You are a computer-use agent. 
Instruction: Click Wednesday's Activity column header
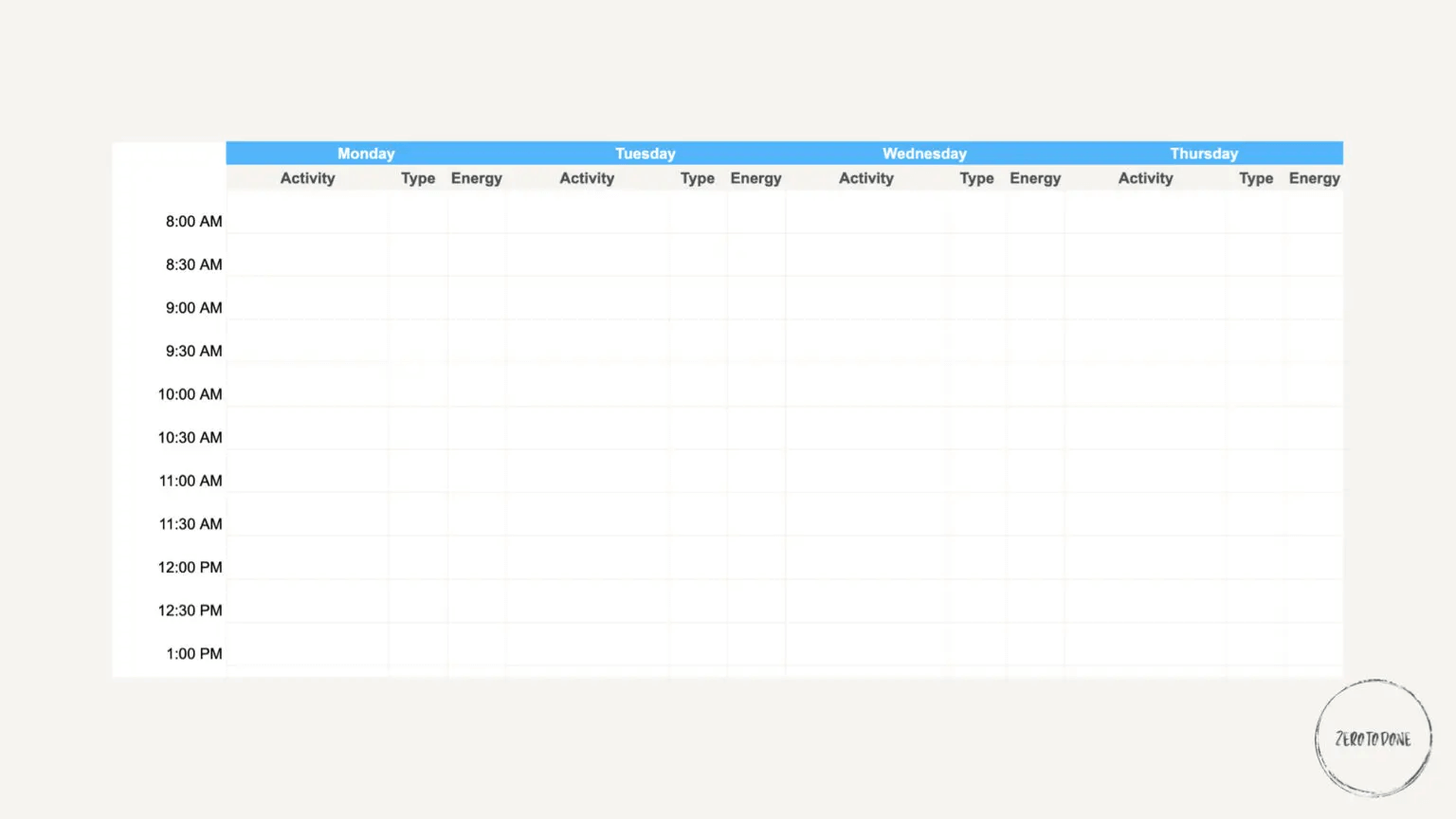click(x=865, y=178)
